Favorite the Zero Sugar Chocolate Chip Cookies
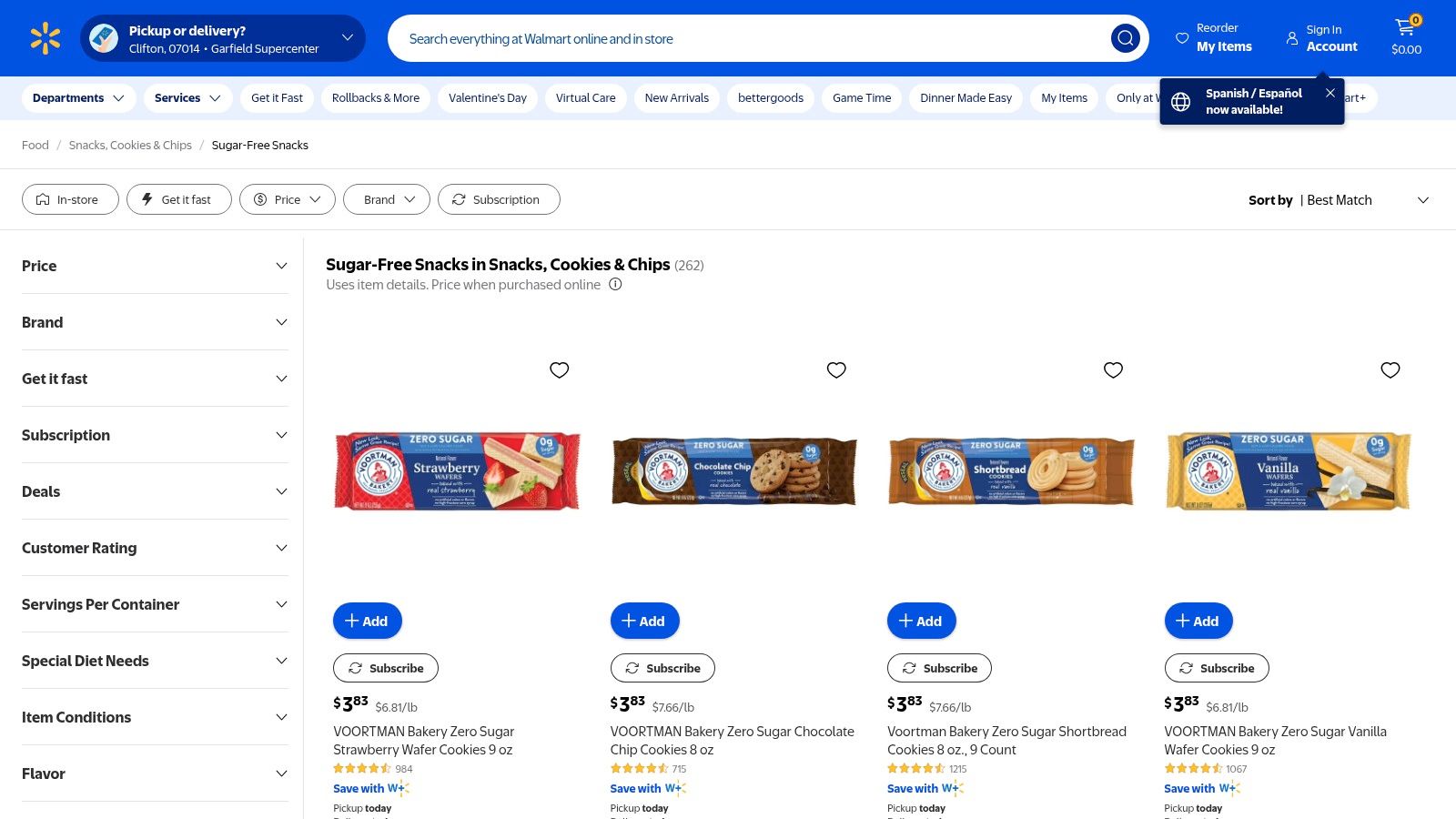The height and width of the screenshot is (819, 1456). pos(836,370)
